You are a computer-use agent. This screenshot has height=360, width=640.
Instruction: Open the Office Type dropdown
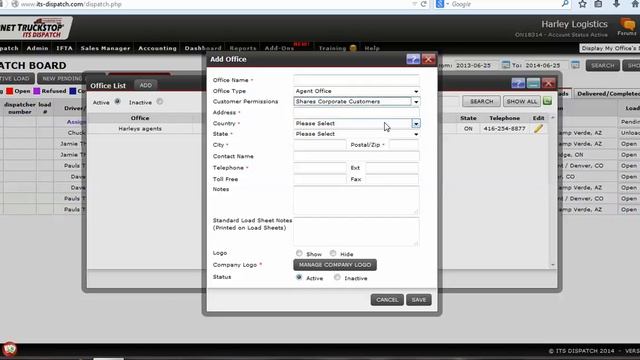pyautogui.click(x=356, y=91)
